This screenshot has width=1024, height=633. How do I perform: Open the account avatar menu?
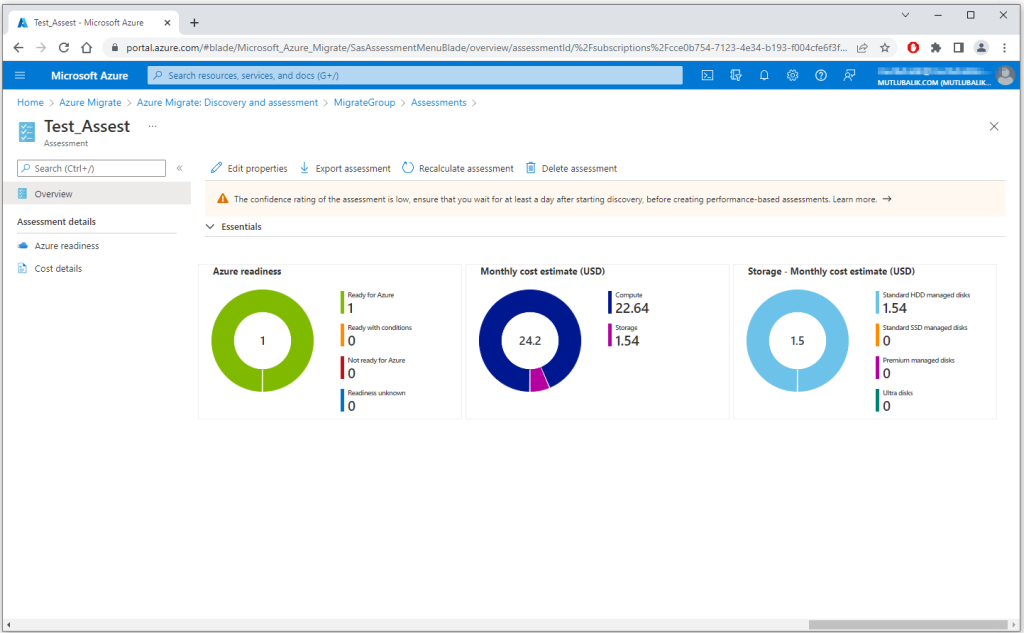[1006, 76]
